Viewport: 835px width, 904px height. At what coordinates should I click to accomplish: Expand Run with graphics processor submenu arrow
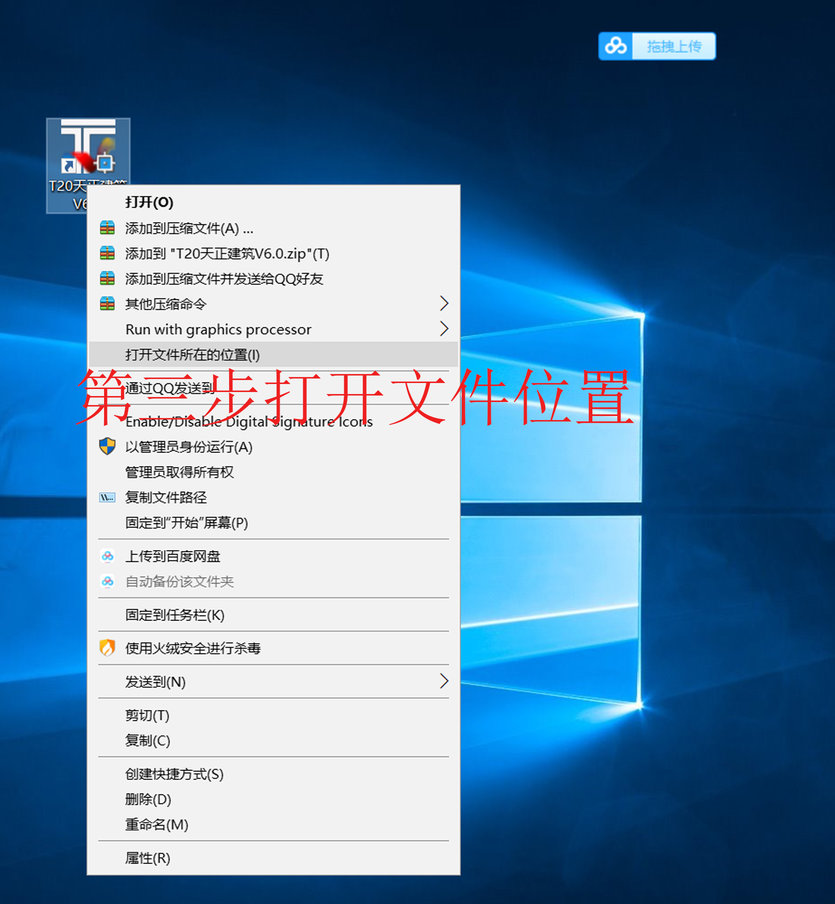[x=443, y=329]
